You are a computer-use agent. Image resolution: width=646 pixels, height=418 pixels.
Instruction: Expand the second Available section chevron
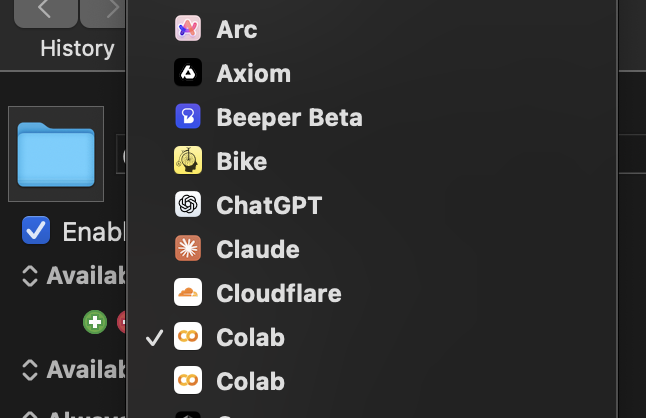[x=30, y=369]
